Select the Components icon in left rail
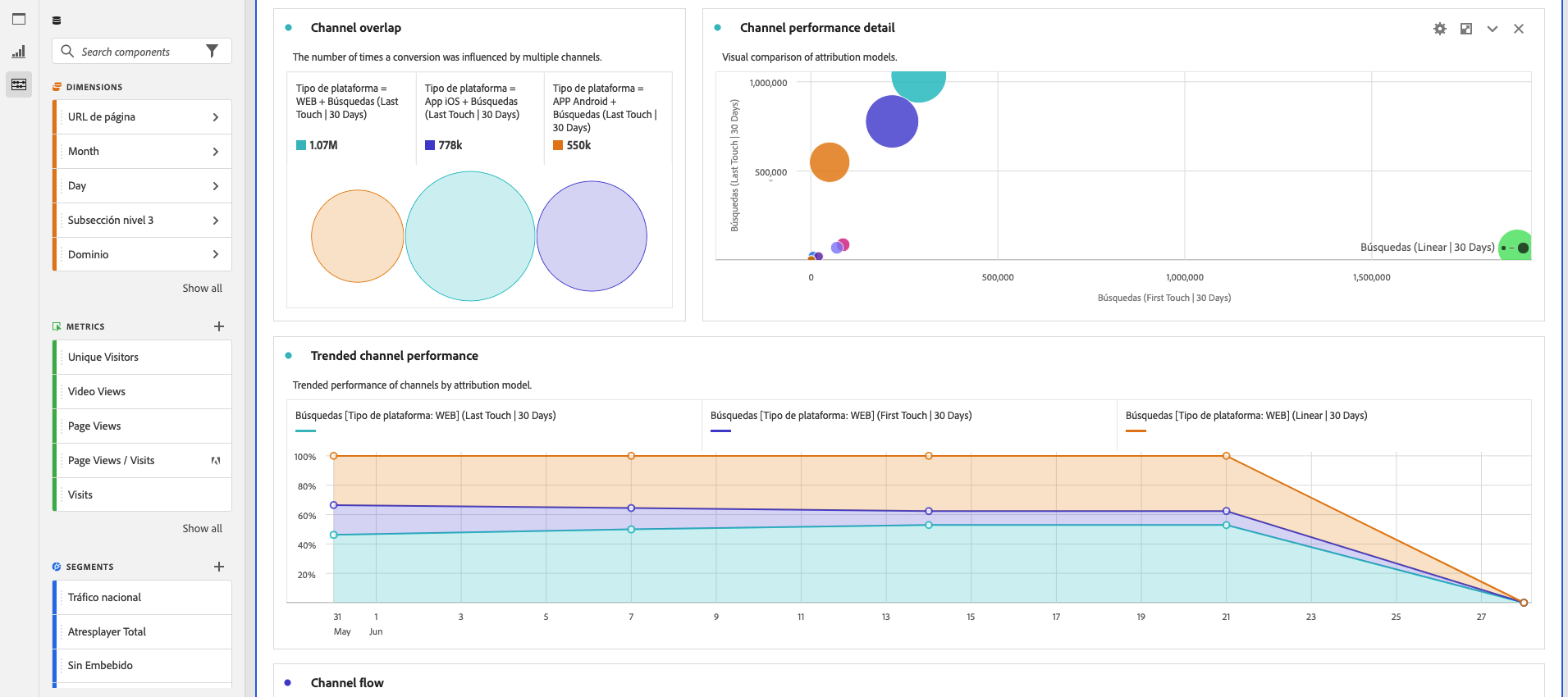Viewport: 1568px width, 697px height. (x=19, y=84)
